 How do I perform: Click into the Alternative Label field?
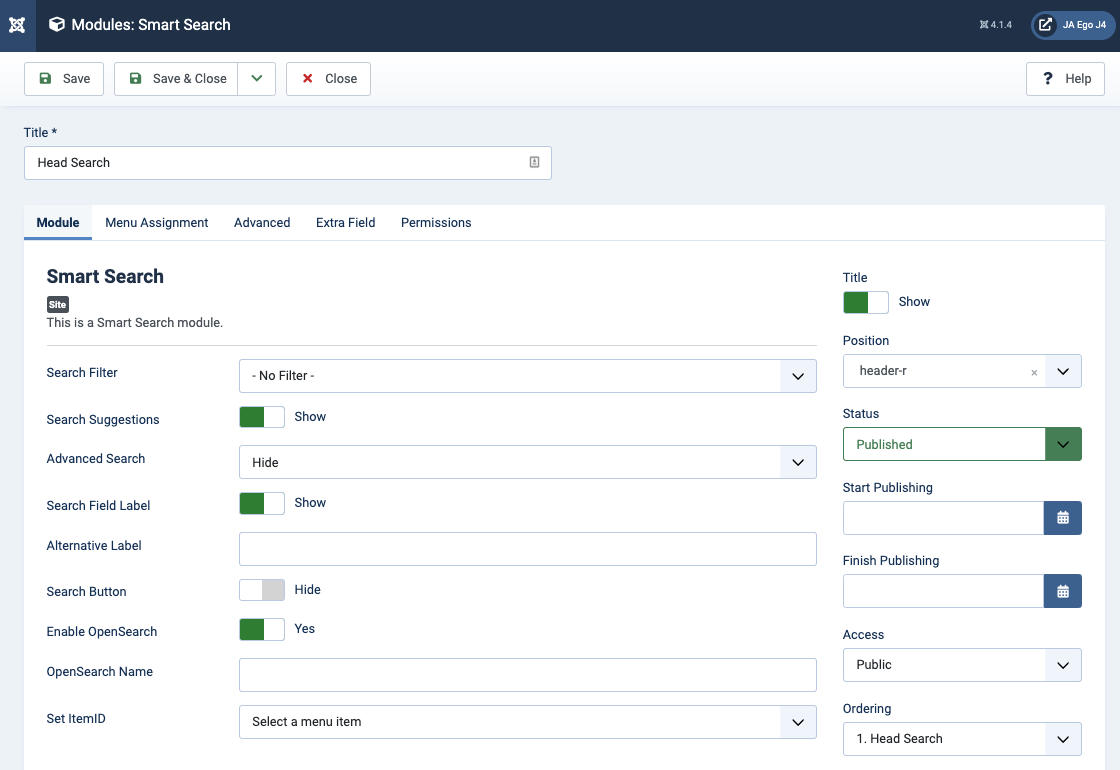click(x=527, y=549)
